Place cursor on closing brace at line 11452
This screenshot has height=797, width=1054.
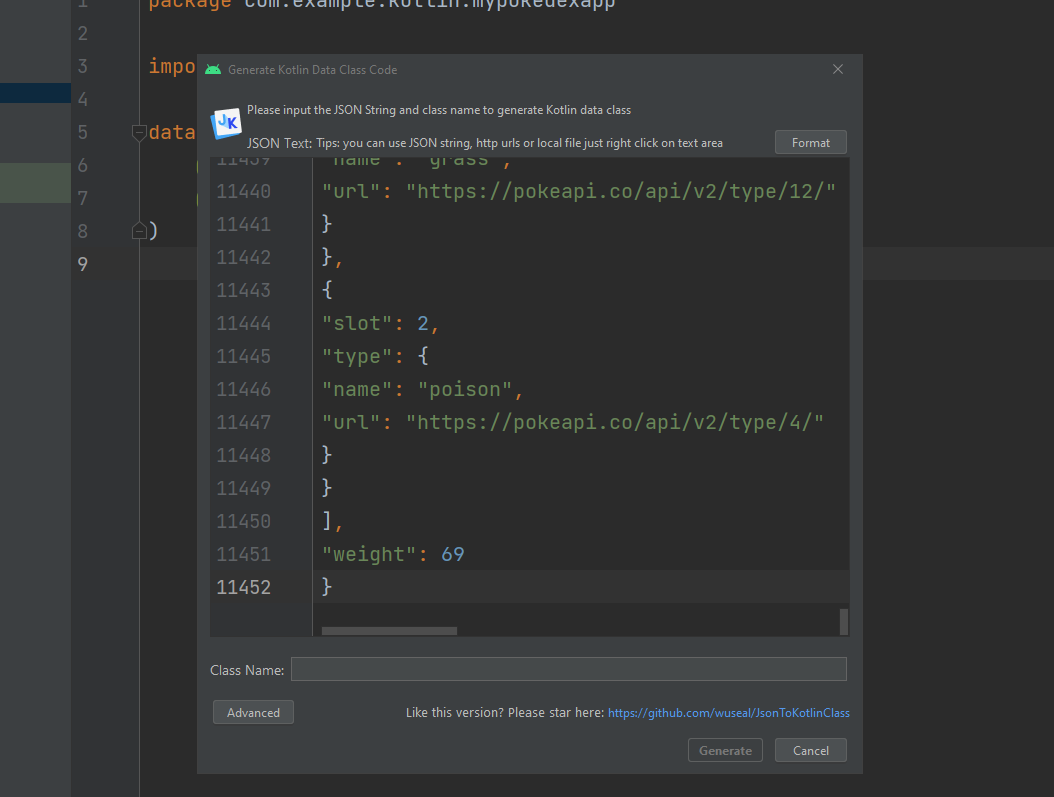[327, 587]
